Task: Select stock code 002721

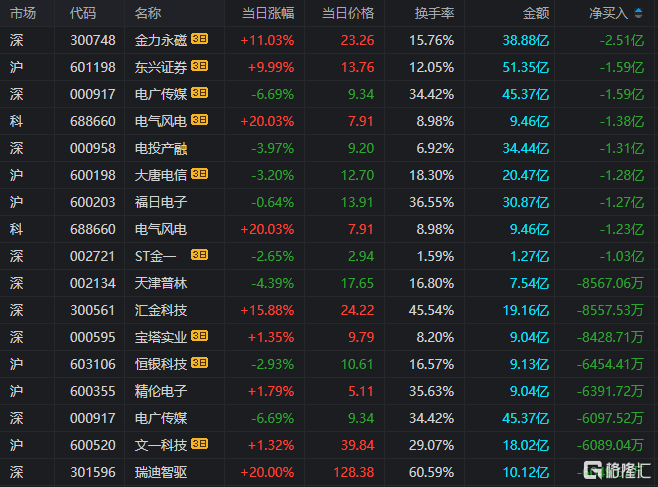Action: click(93, 256)
